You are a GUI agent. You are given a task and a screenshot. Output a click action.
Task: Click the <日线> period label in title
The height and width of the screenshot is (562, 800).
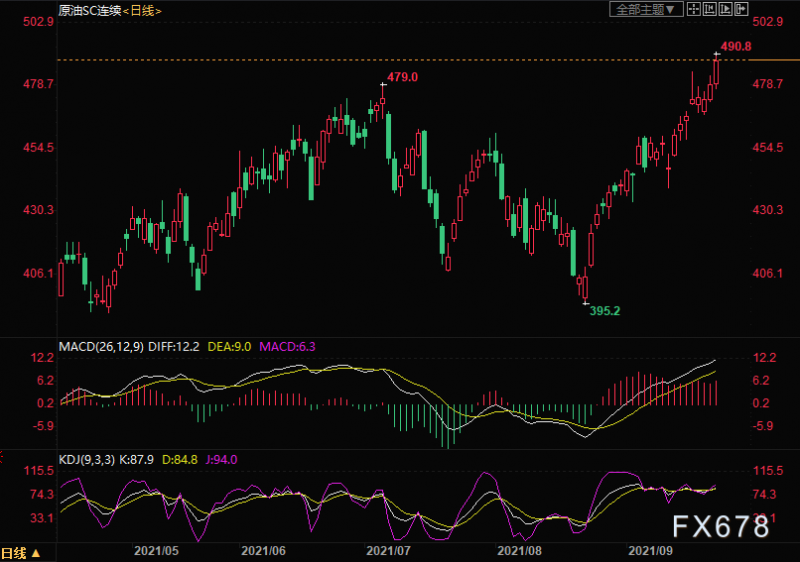142,10
